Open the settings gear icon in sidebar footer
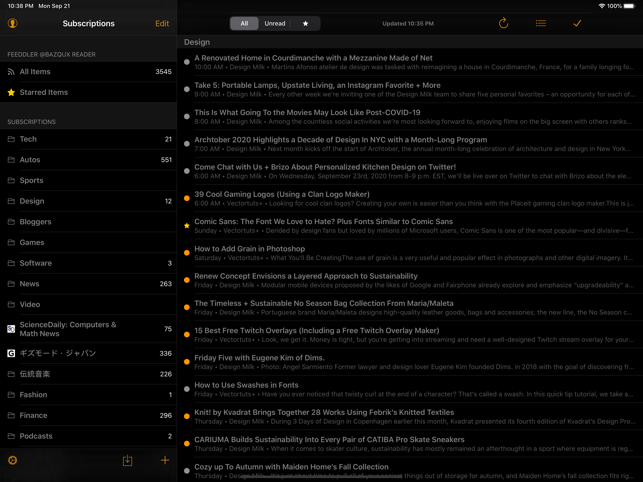Screen dimensions: 643x482 pos(13,460)
